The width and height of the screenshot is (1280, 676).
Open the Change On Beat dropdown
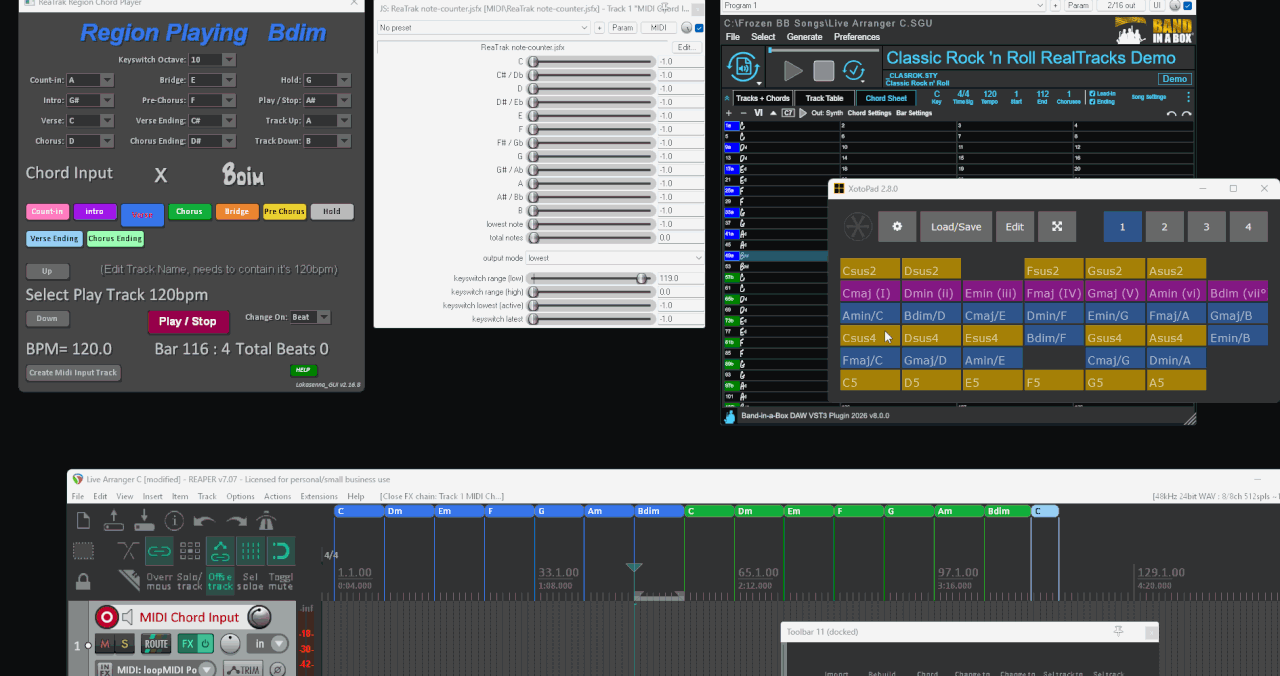(x=310, y=317)
